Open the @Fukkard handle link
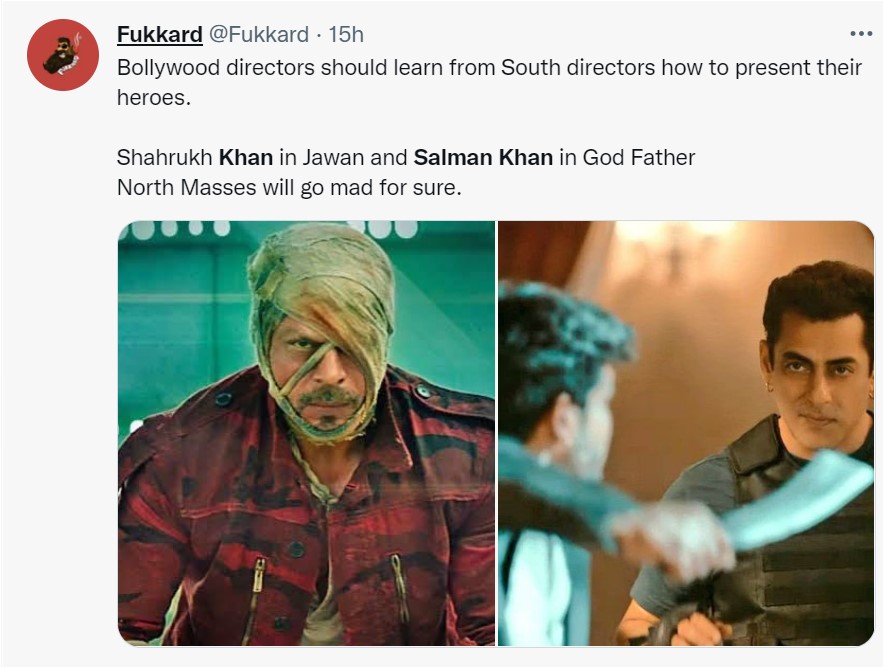This screenshot has height=667, width=883. (x=258, y=35)
